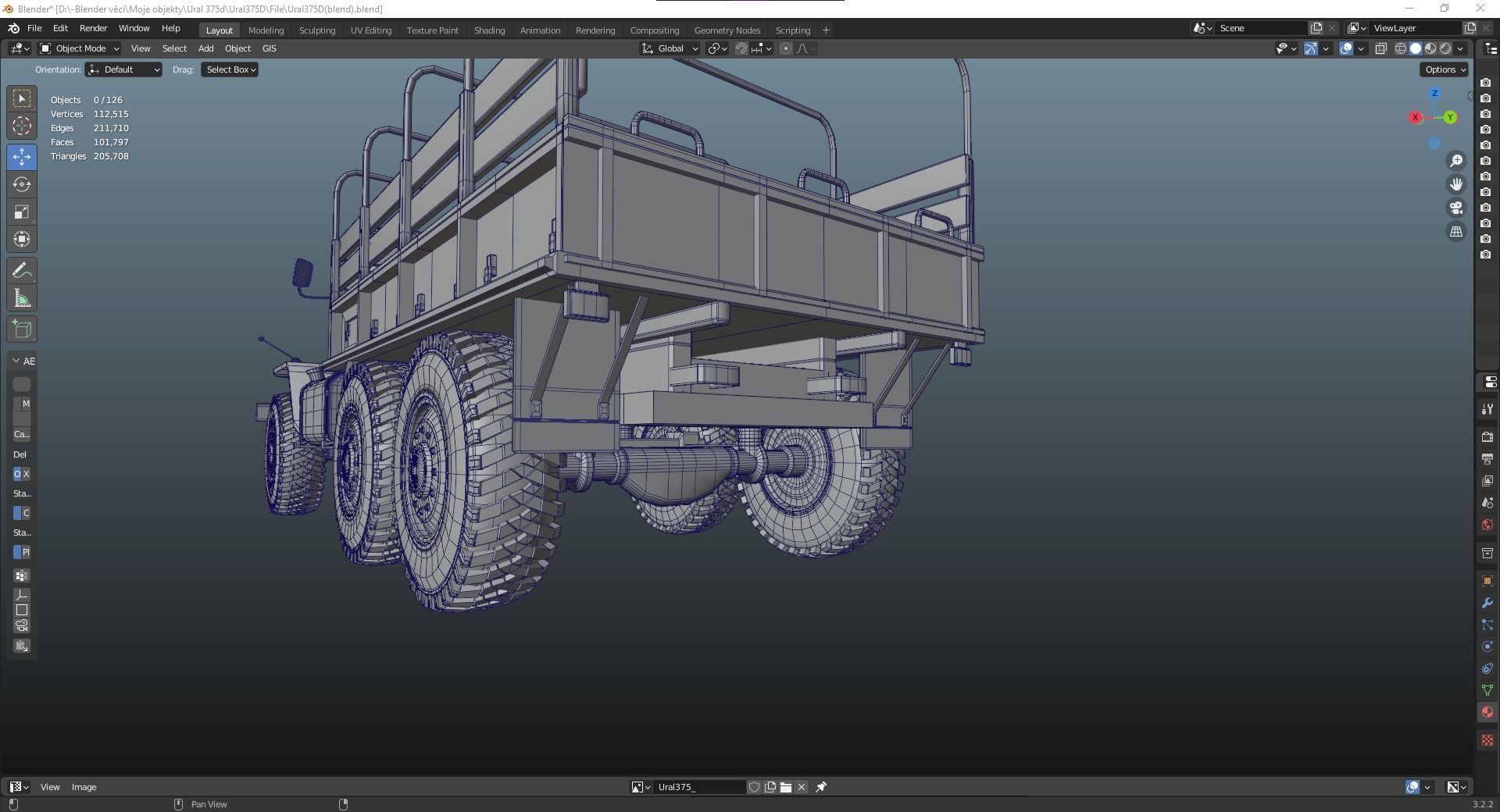Open the overlays options dropdown arrow
This screenshot has height=812, width=1500.
click(1361, 48)
